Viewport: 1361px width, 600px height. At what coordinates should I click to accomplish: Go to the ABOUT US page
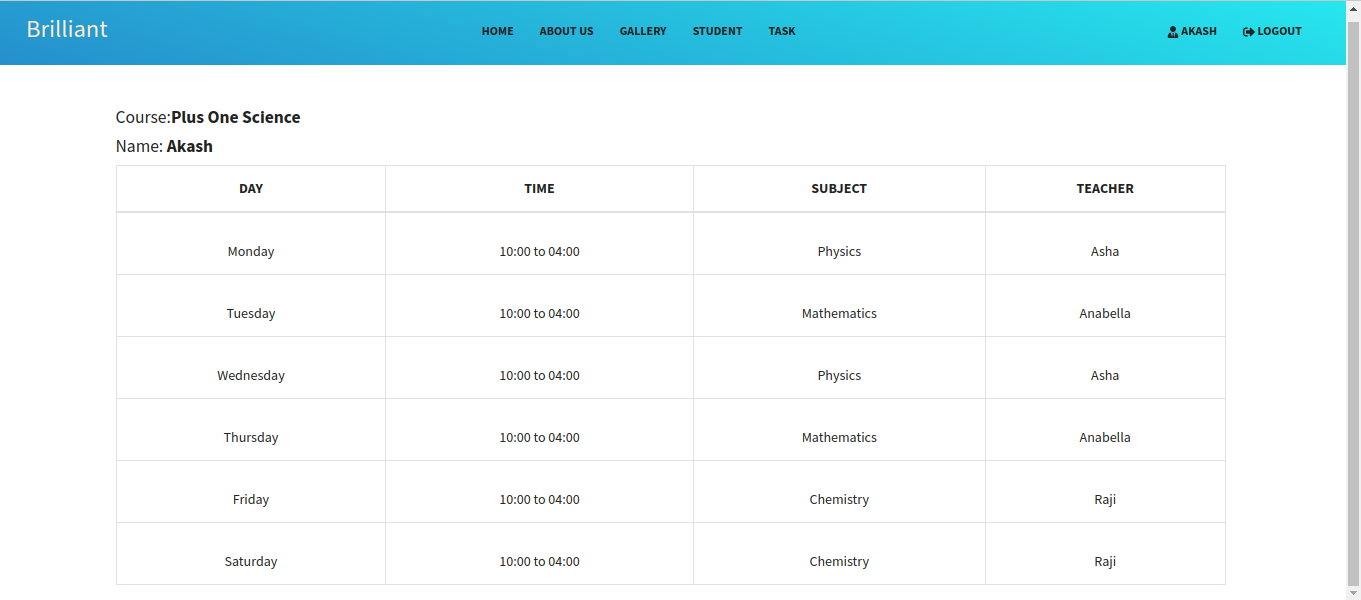(x=566, y=31)
